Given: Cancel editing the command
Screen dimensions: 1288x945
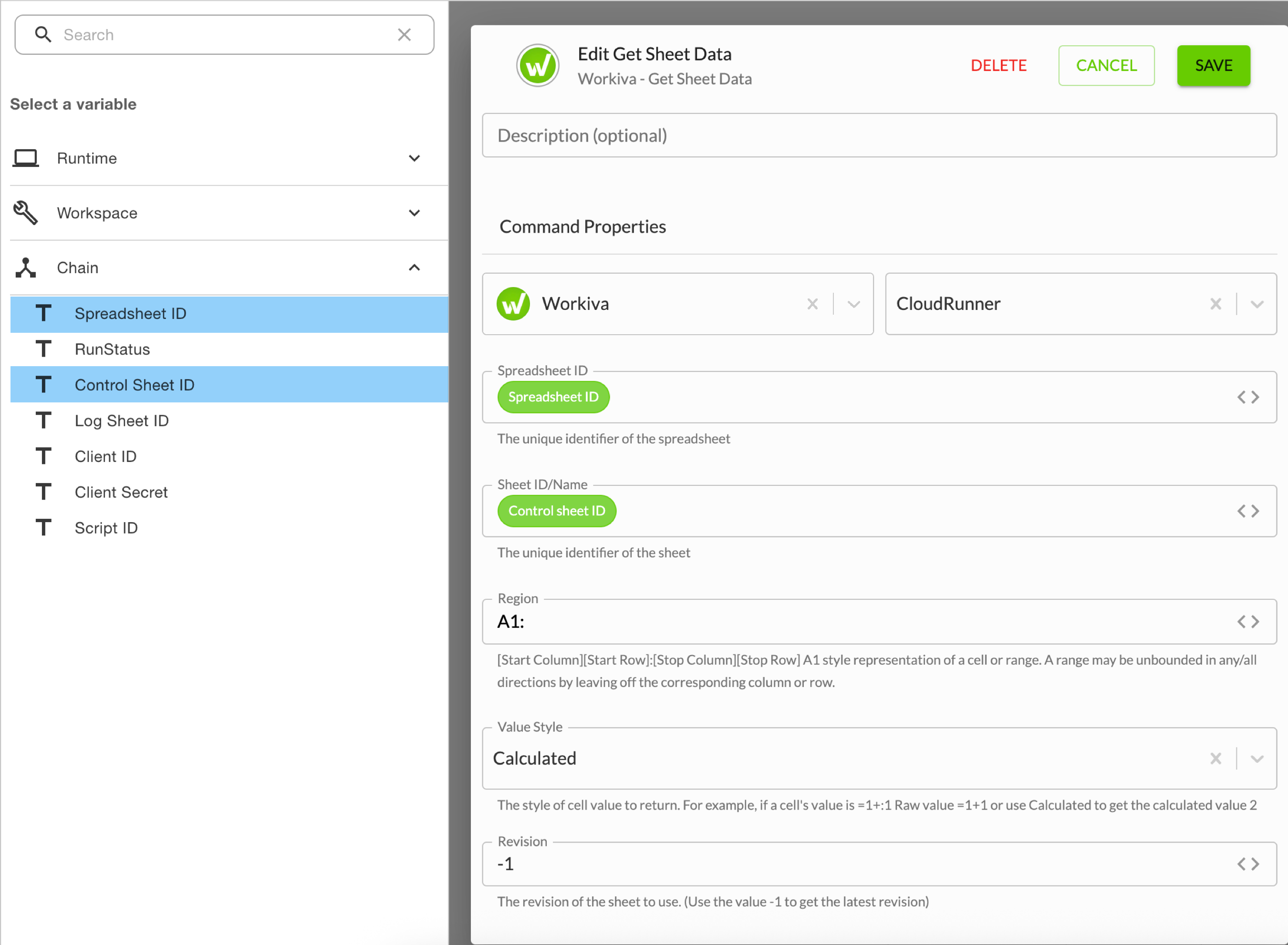Looking at the screenshot, I should pyautogui.click(x=1106, y=66).
